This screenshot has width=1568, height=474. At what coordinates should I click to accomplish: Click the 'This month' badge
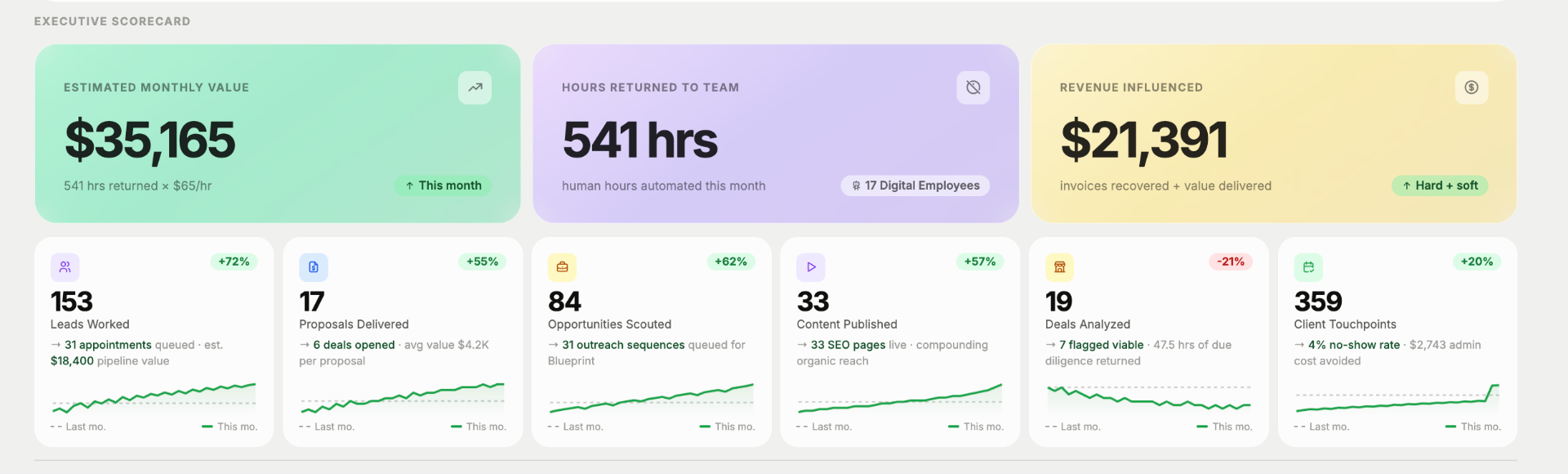443,186
